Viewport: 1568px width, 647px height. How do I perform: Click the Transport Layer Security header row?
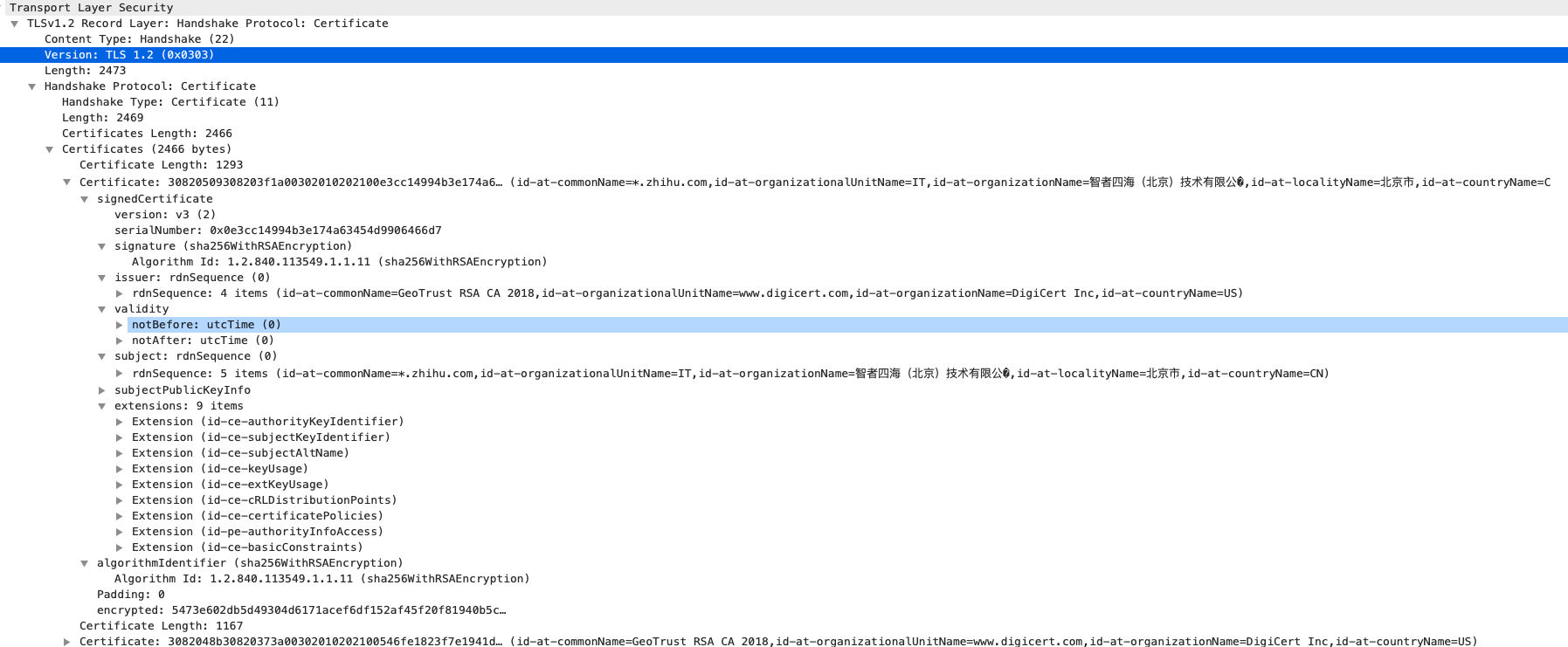click(x=91, y=8)
